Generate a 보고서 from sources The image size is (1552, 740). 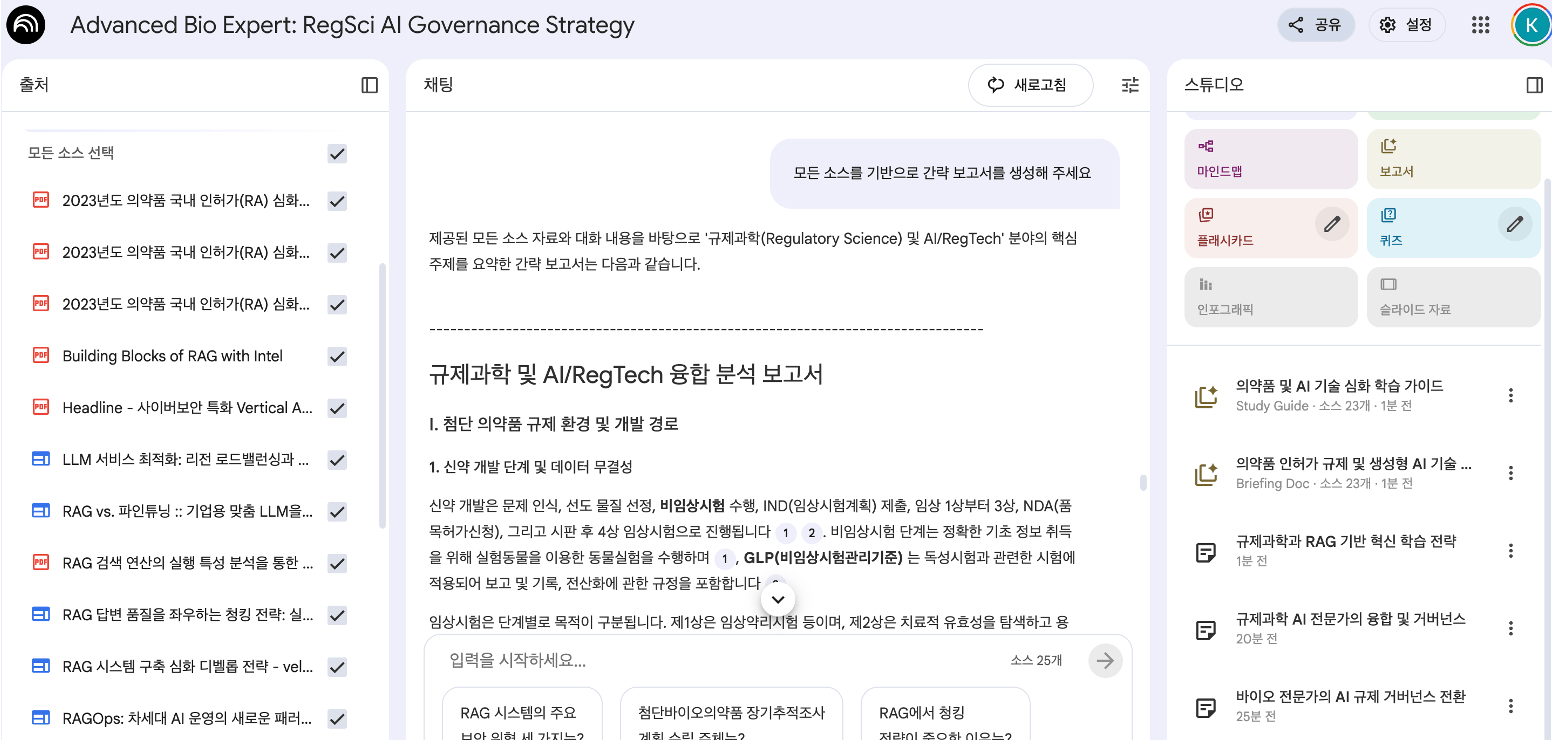click(1453, 159)
